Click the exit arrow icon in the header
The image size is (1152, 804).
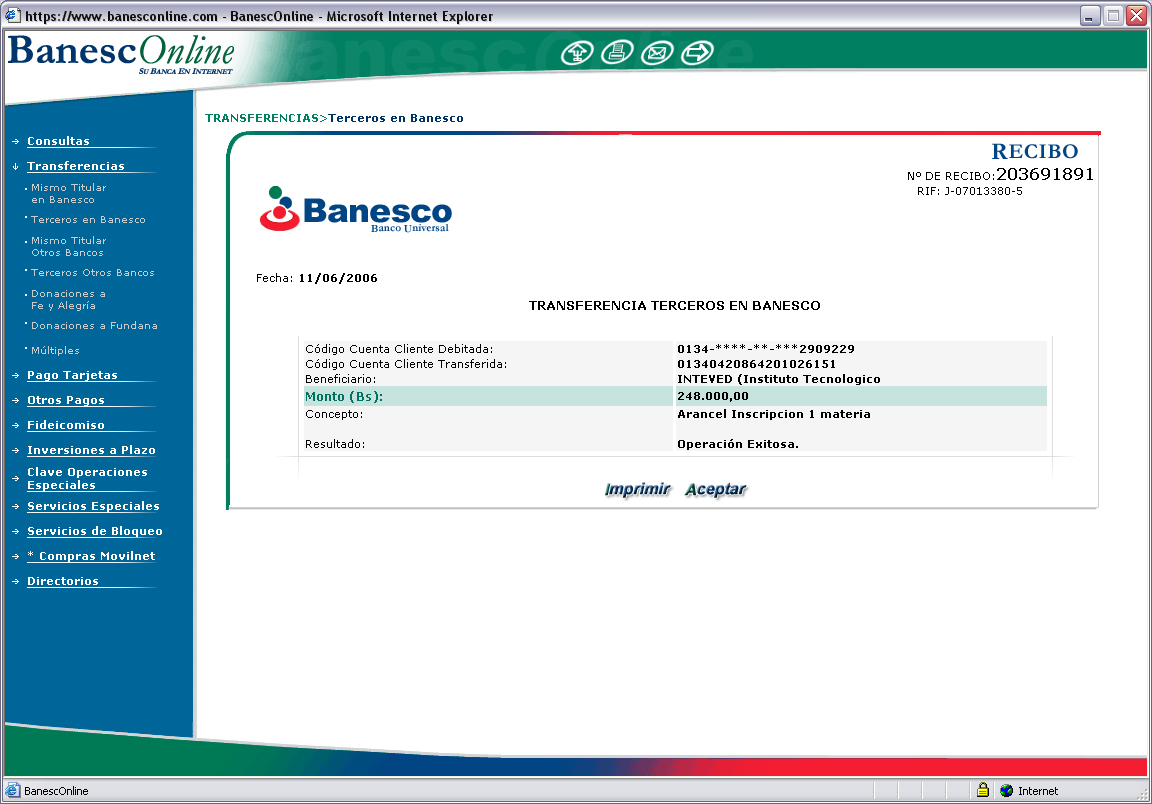pyautogui.click(x=697, y=53)
